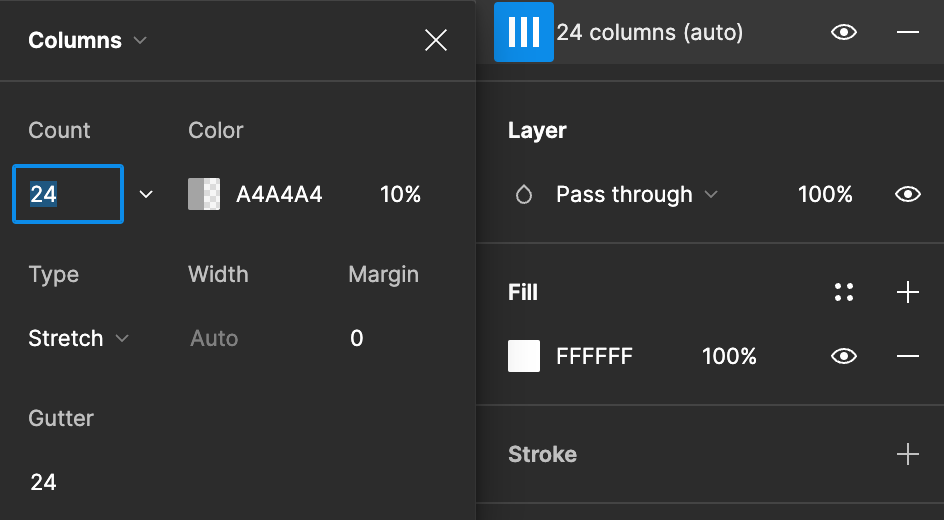Click the Count input field
The width and height of the screenshot is (944, 520).
click(x=68, y=194)
